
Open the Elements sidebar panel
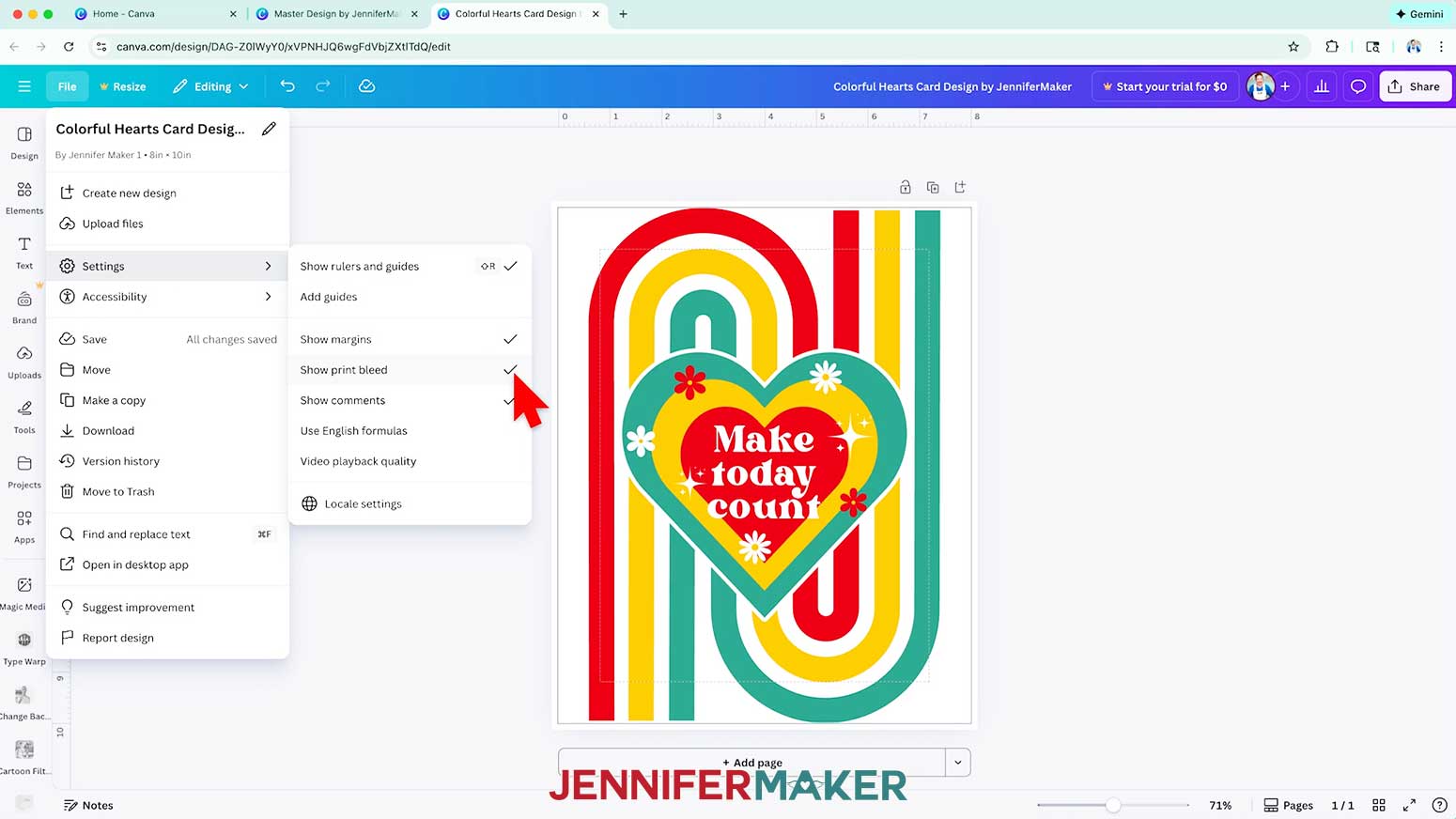(24, 197)
